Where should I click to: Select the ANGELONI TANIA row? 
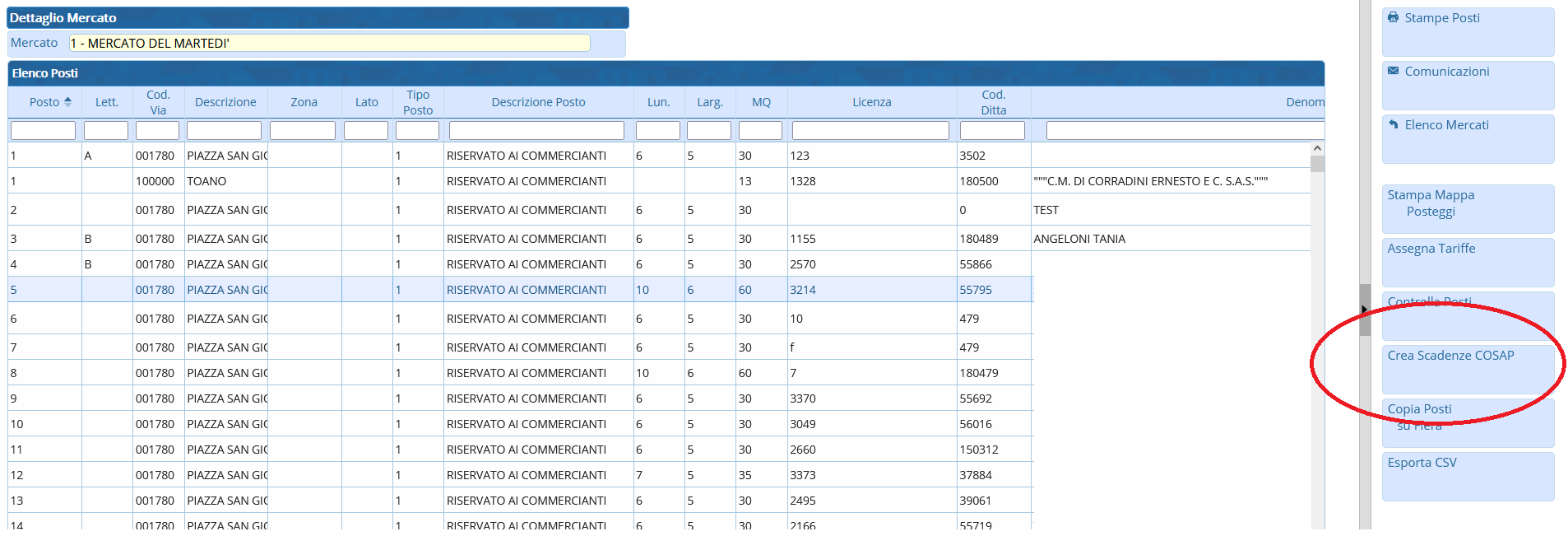1079,239
